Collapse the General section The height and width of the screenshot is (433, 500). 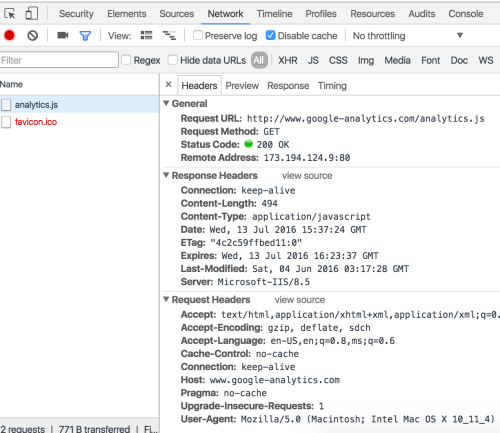[166, 103]
